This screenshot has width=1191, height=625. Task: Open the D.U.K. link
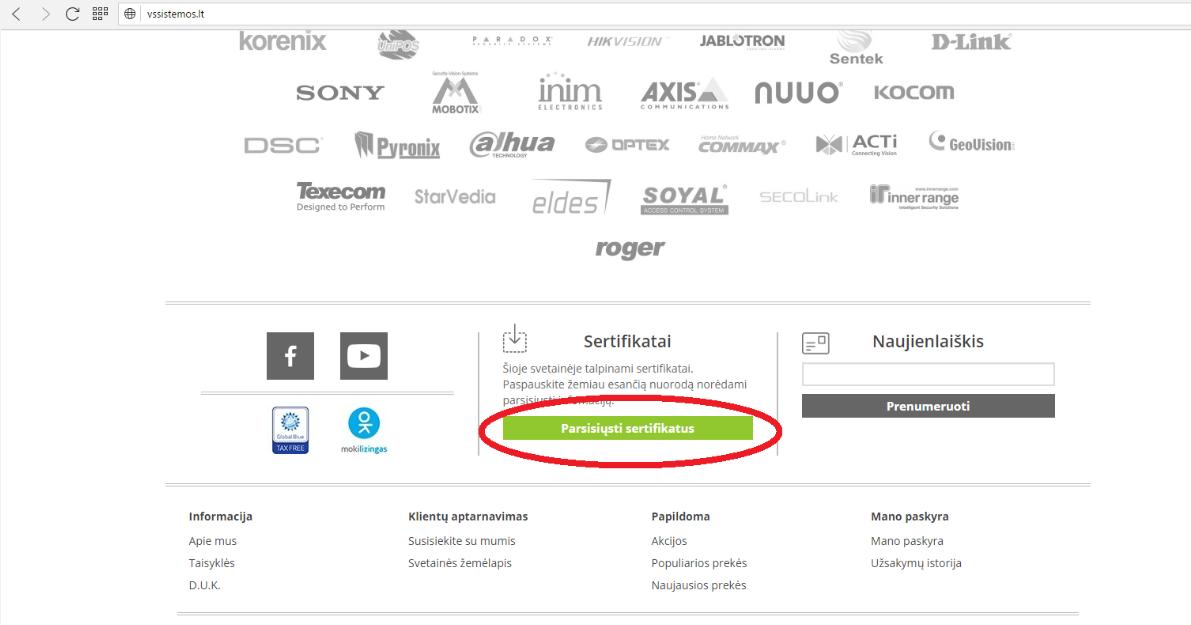[x=204, y=585]
